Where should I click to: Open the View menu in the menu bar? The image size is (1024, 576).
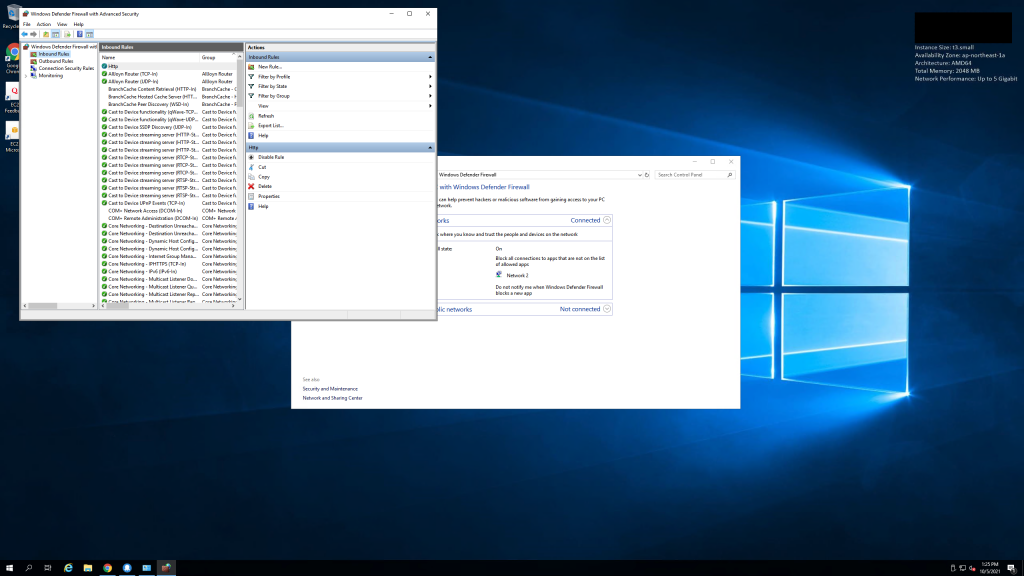(62, 24)
